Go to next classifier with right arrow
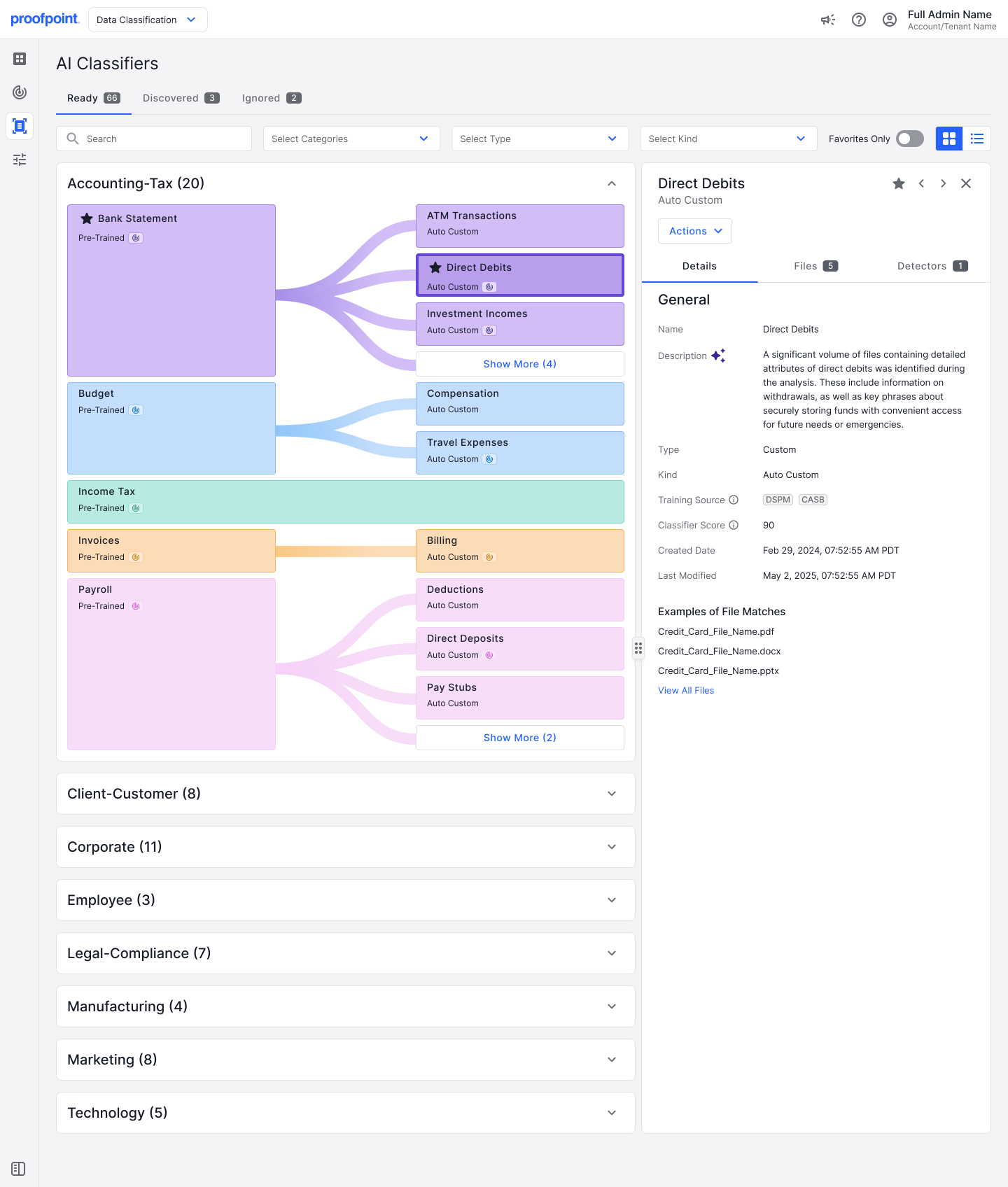 click(944, 183)
